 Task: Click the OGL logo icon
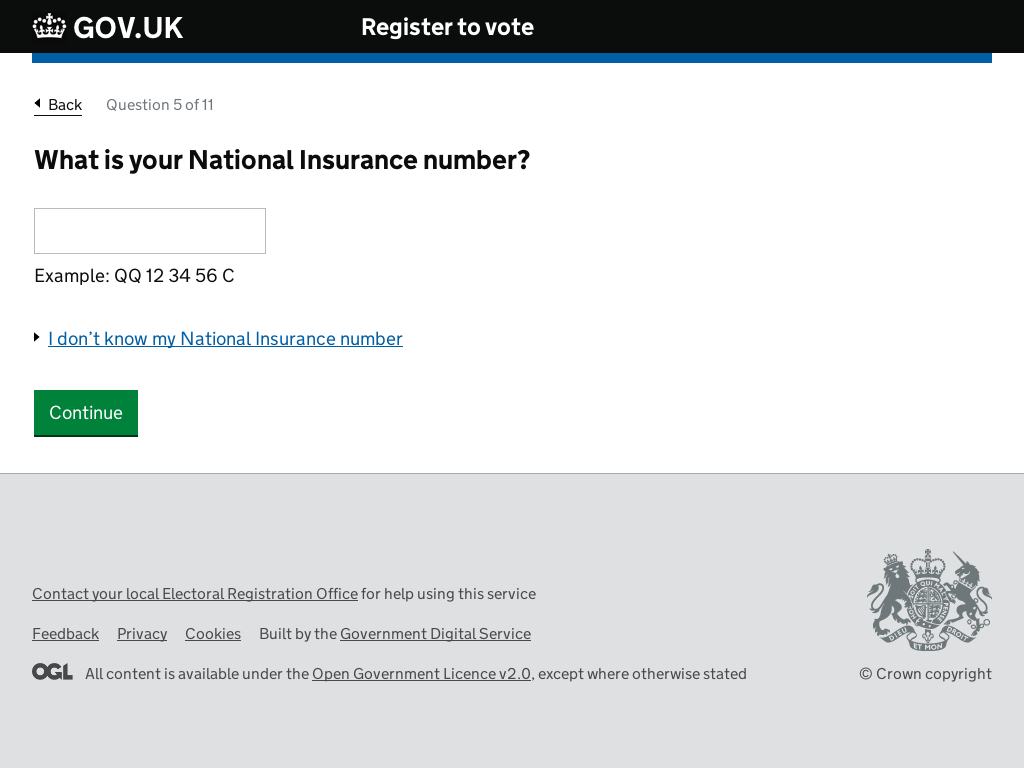point(52,672)
